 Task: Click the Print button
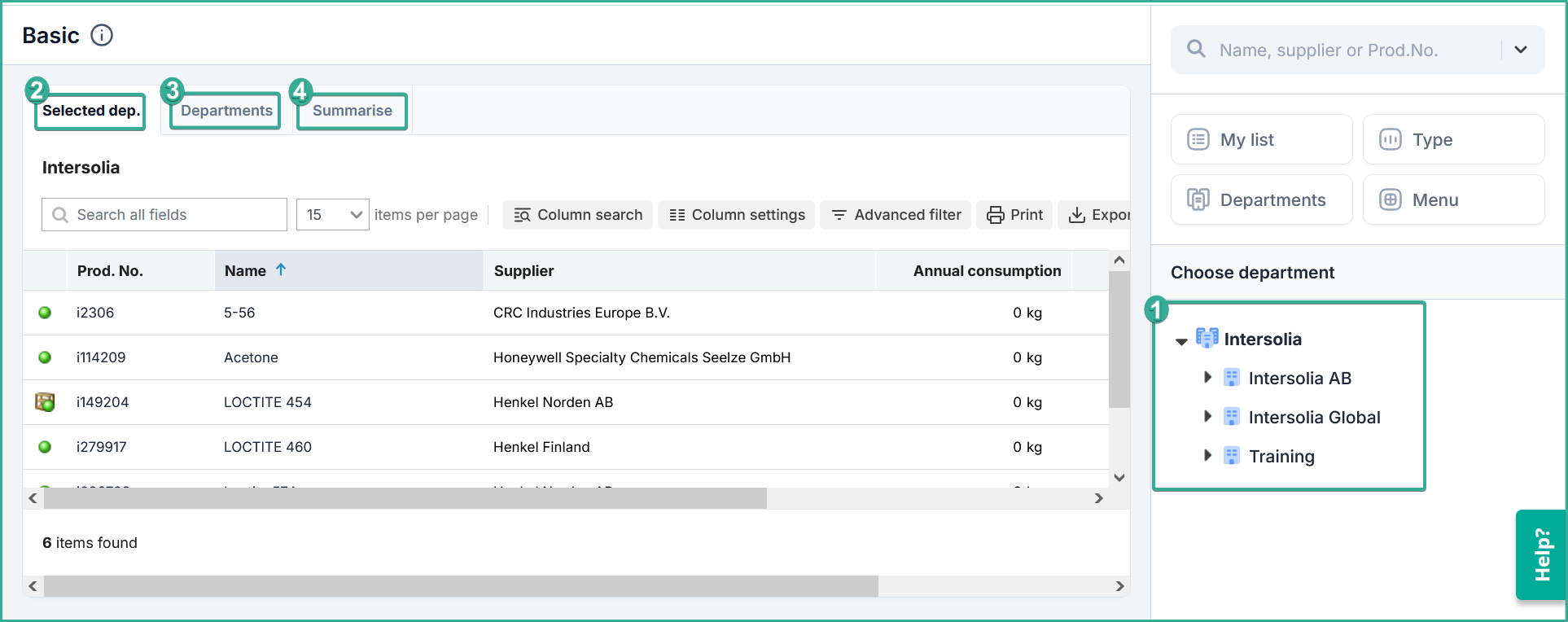pyautogui.click(x=1014, y=215)
